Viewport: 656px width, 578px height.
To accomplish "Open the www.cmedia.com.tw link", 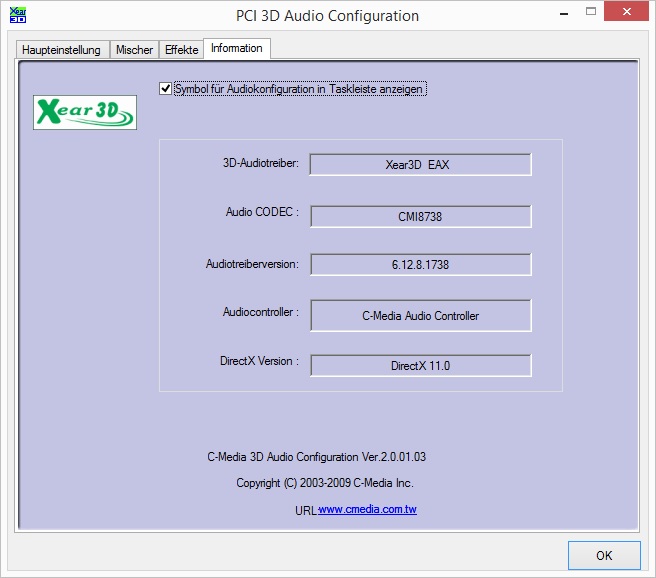I will pyautogui.click(x=367, y=509).
